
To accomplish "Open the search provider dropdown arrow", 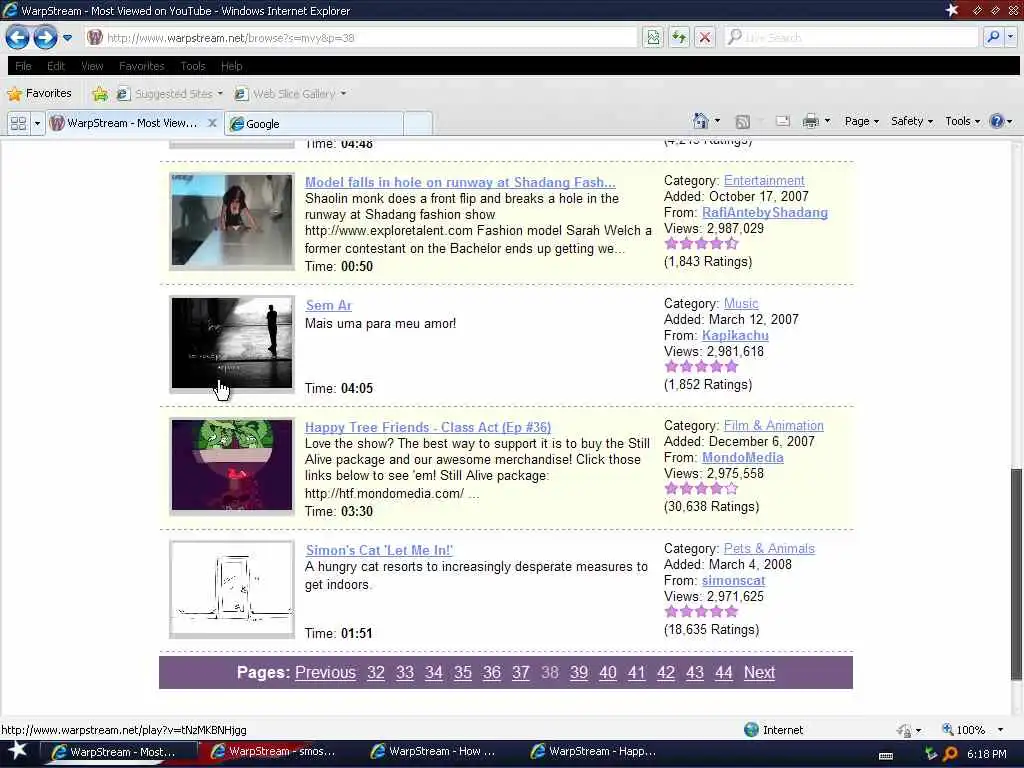I will [x=1010, y=37].
